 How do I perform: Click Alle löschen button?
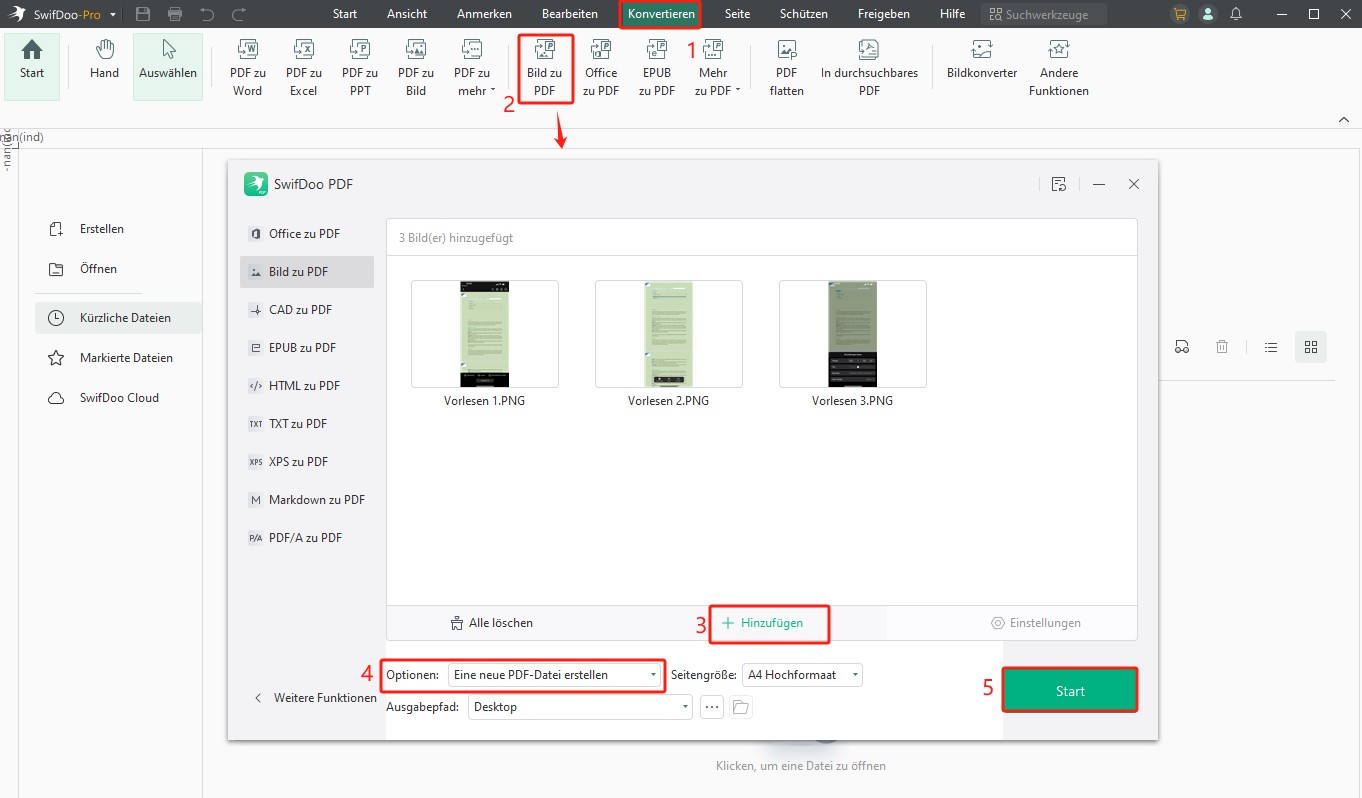point(492,623)
